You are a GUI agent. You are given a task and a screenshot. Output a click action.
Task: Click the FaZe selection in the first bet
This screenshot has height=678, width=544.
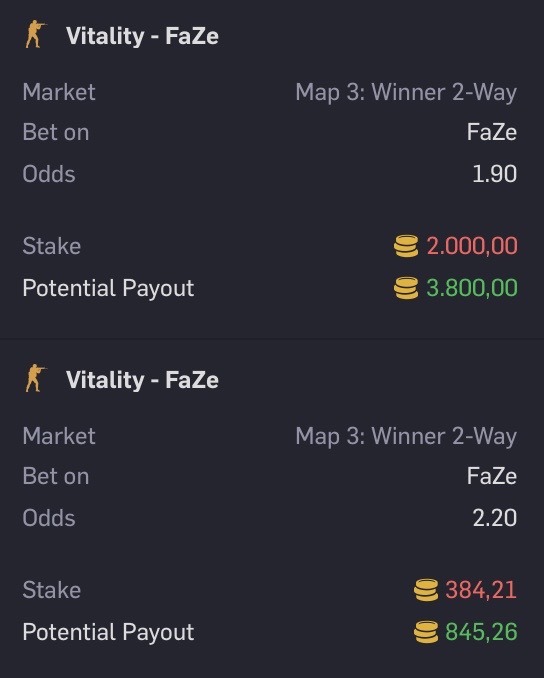coord(492,132)
